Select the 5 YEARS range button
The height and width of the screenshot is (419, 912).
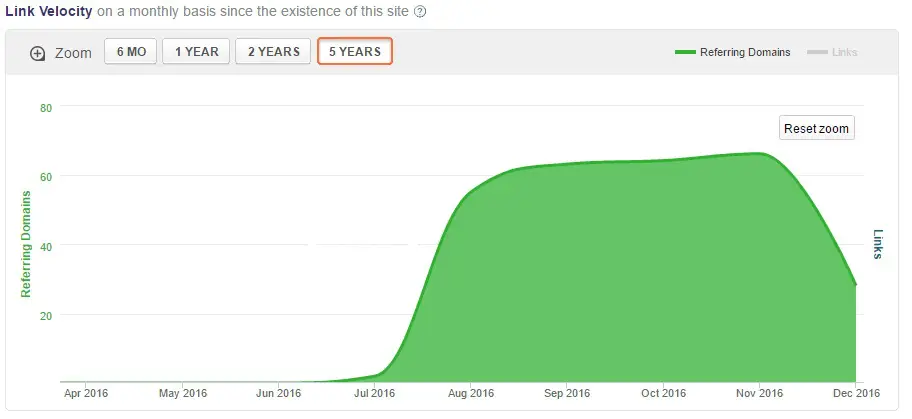pos(355,52)
